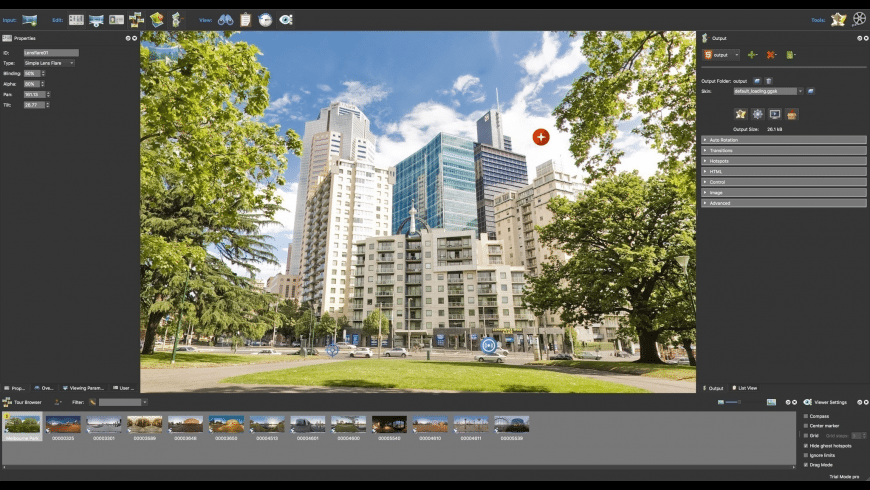Click the green plus add output icon
The height and width of the screenshot is (490, 870).
[x=752, y=55]
